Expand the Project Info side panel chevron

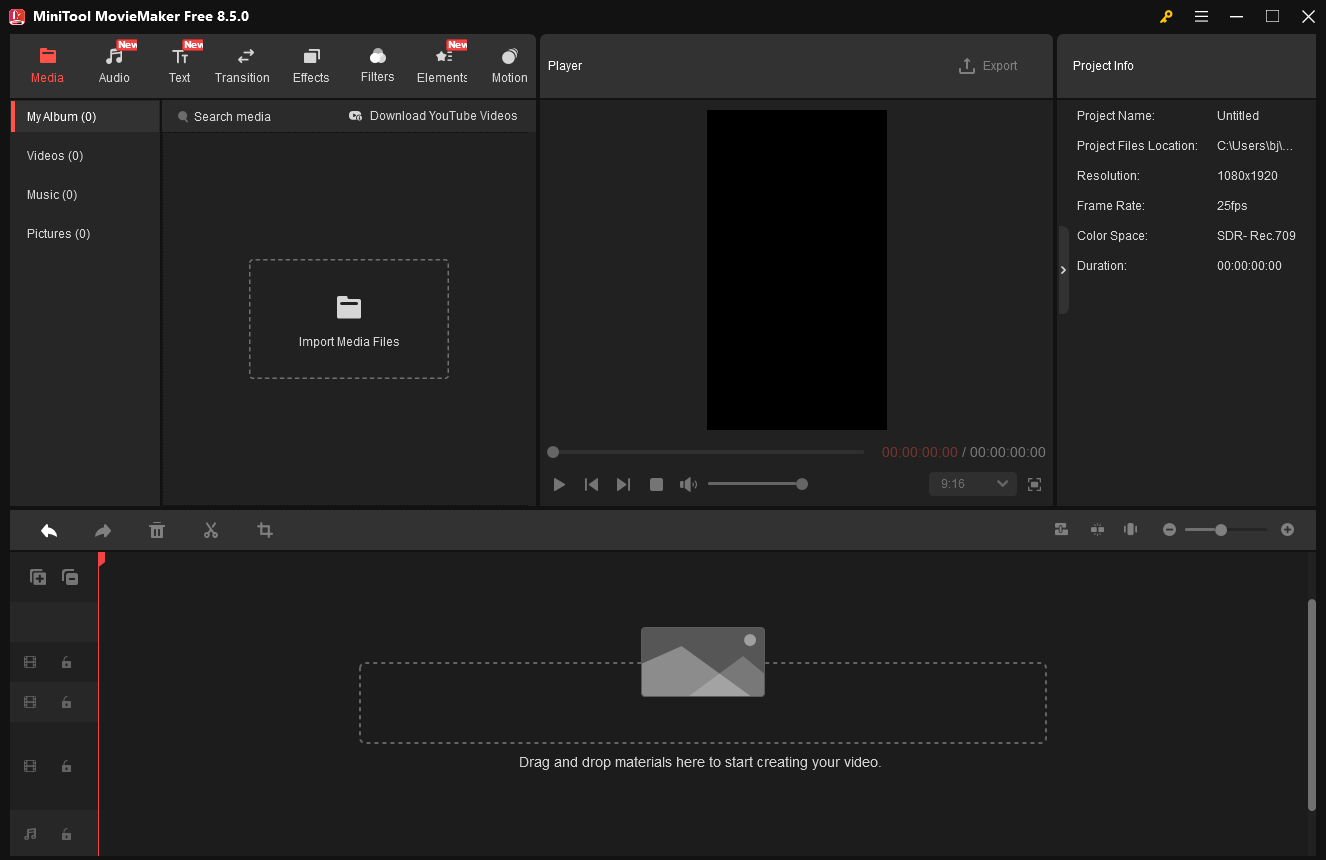click(x=1063, y=269)
